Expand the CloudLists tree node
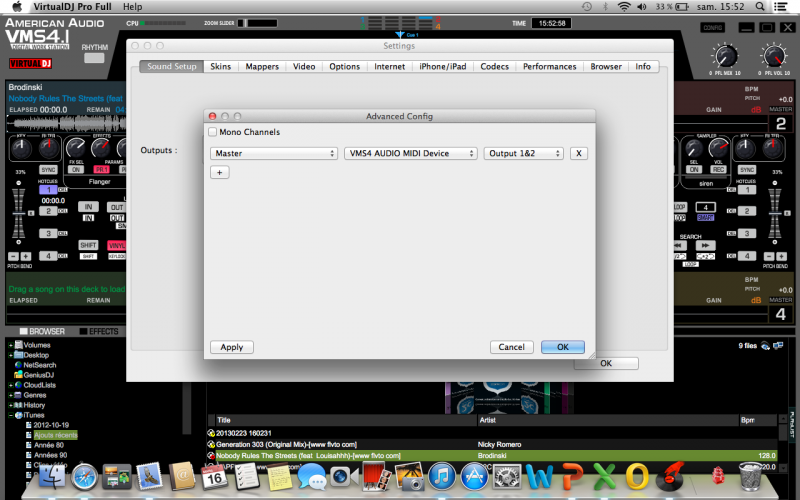 pyautogui.click(x=10, y=385)
